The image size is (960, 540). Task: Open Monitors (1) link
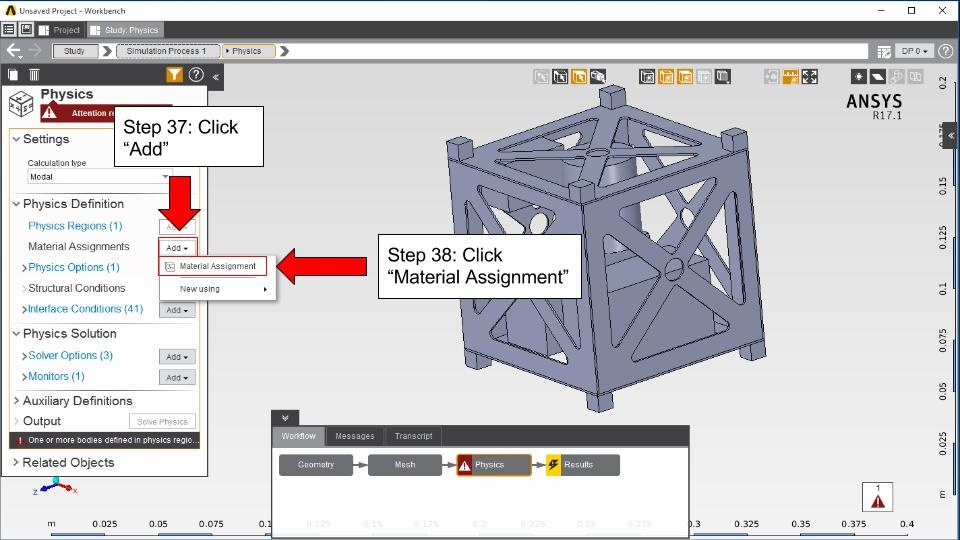[x=56, y=376]
